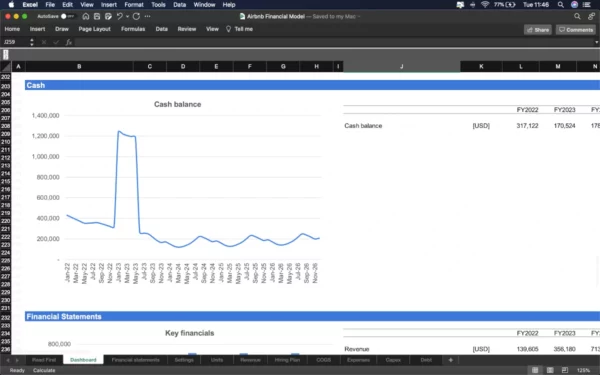
Task: Expand the formula bar with right-end arrow
Action: coord(596,42)
